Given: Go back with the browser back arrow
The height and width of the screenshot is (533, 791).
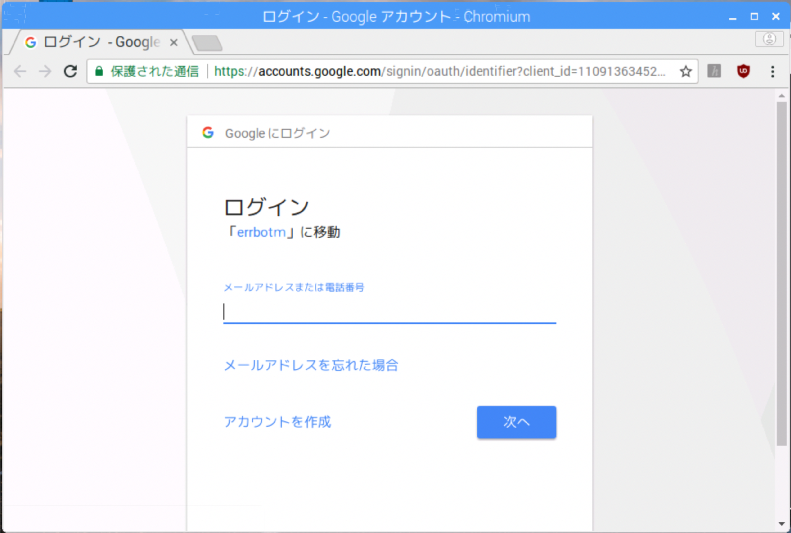Looking at the screenshot, I should point(20,71).
